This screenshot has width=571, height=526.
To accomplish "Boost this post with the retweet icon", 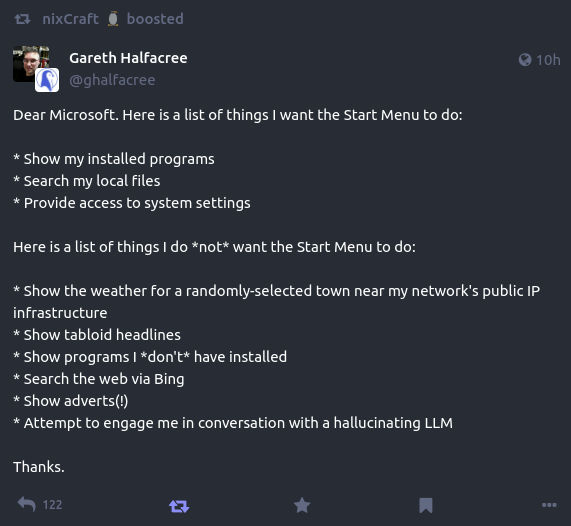I will [179, 506].
